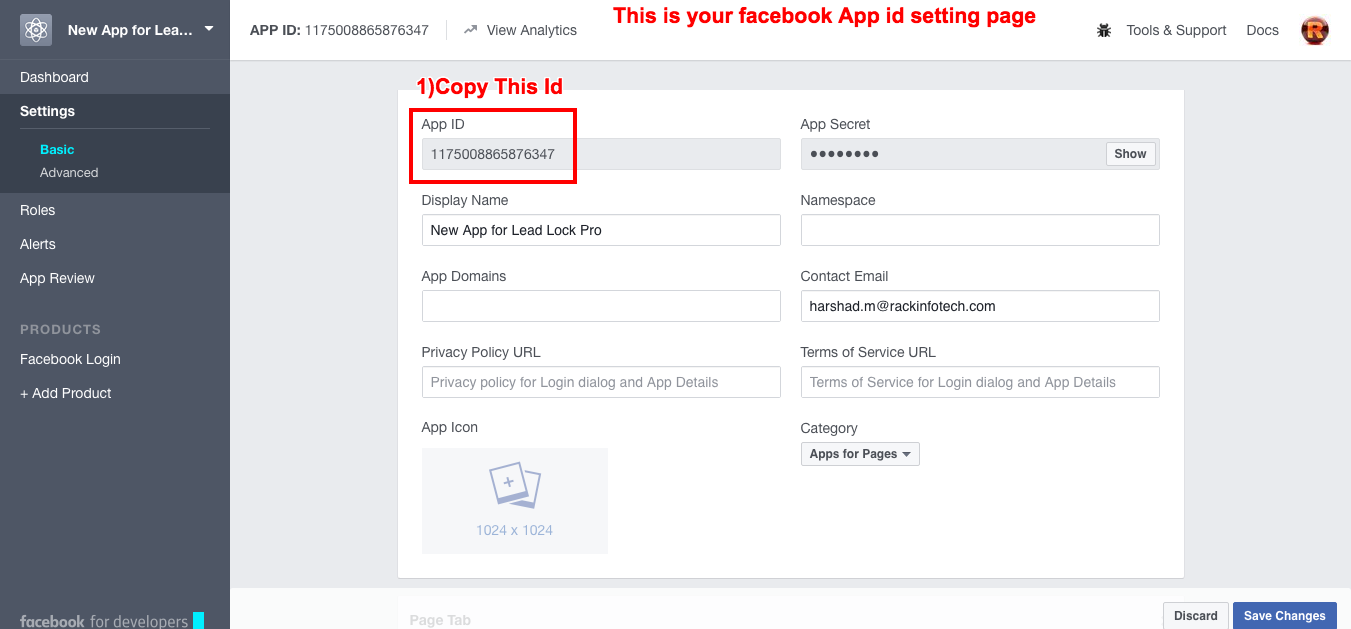Click the Display Name field
Image resolution: width=1351 pixels, height=629 pixels.
(601, 230)
